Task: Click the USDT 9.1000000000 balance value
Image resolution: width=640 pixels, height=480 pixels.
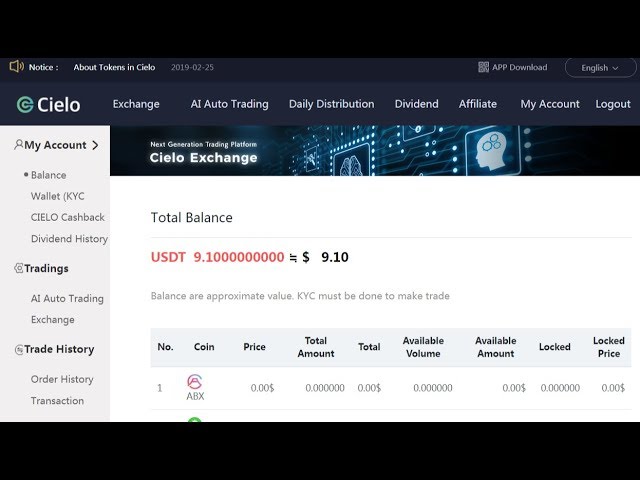Action: (x=218, y=257)
